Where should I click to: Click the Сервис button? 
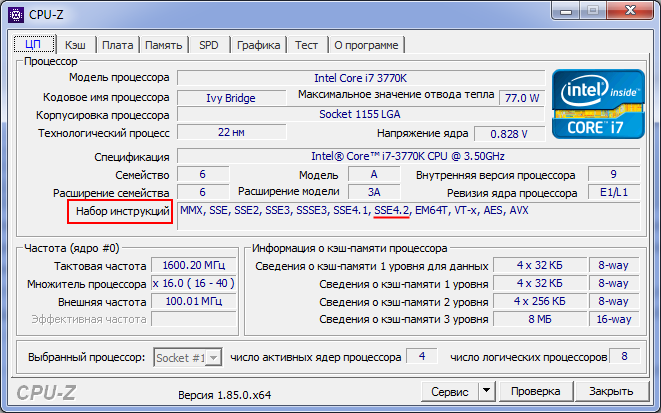450,392
